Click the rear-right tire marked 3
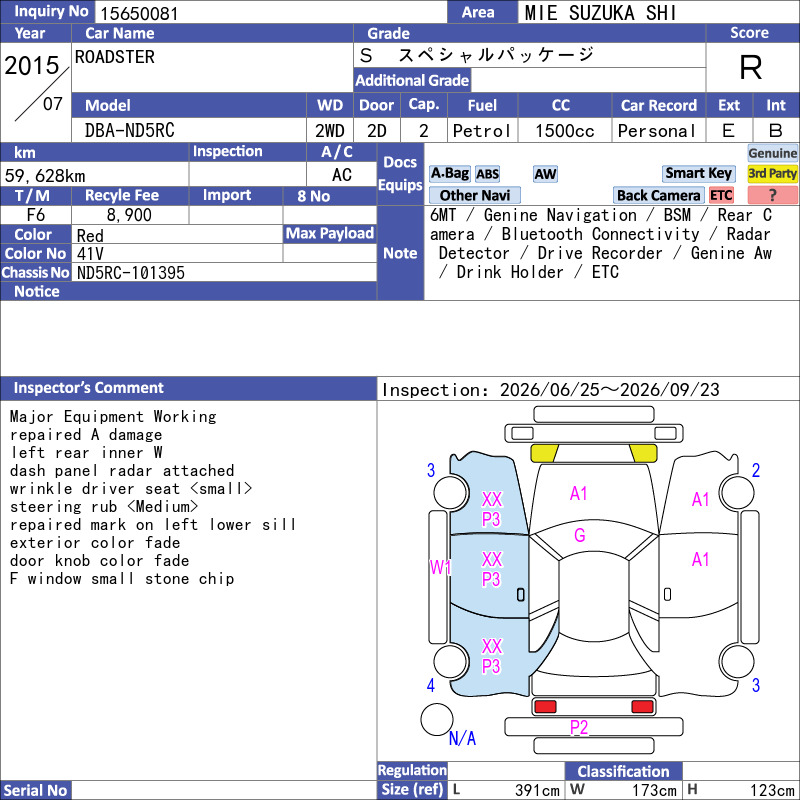The image size is (800, 800). (737, 661)
